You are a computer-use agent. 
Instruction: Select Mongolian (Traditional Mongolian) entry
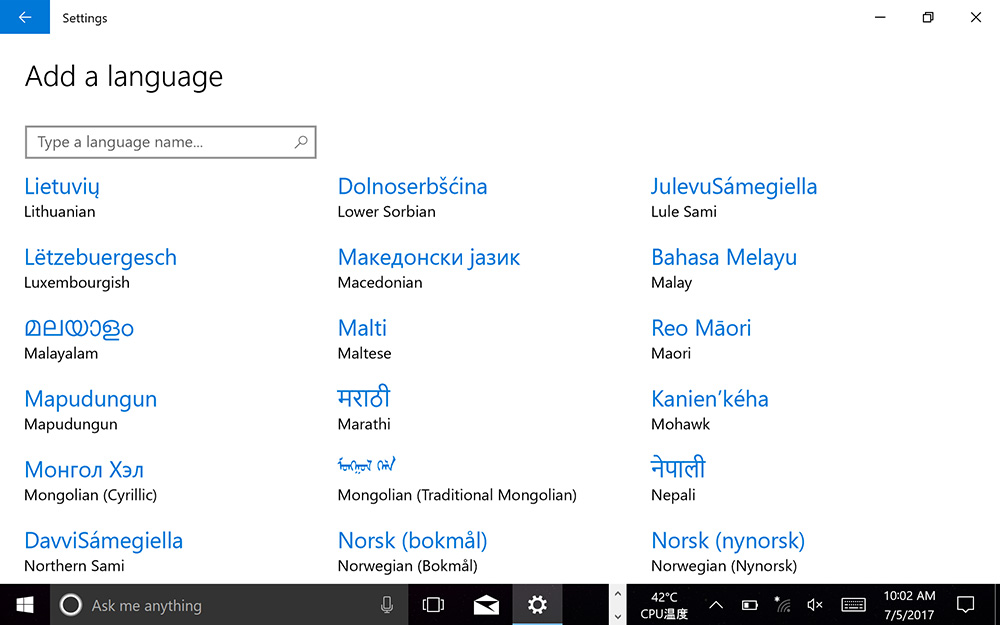coord(457,481)
